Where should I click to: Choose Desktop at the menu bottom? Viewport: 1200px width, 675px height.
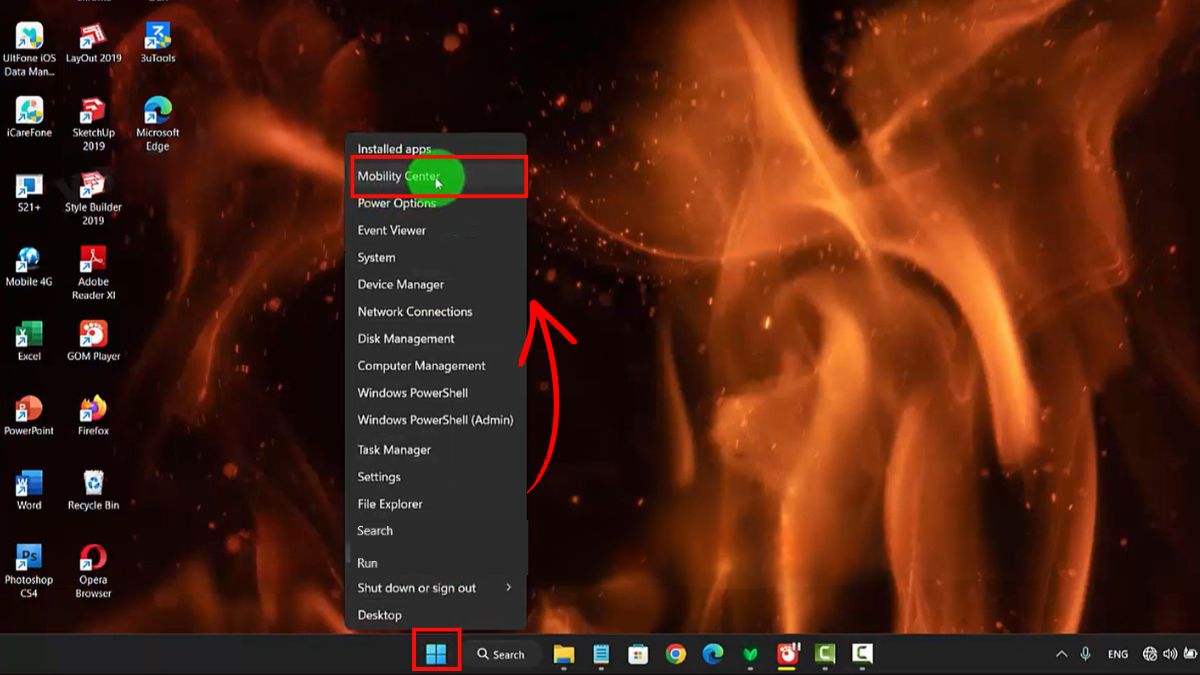pos(436,615)
